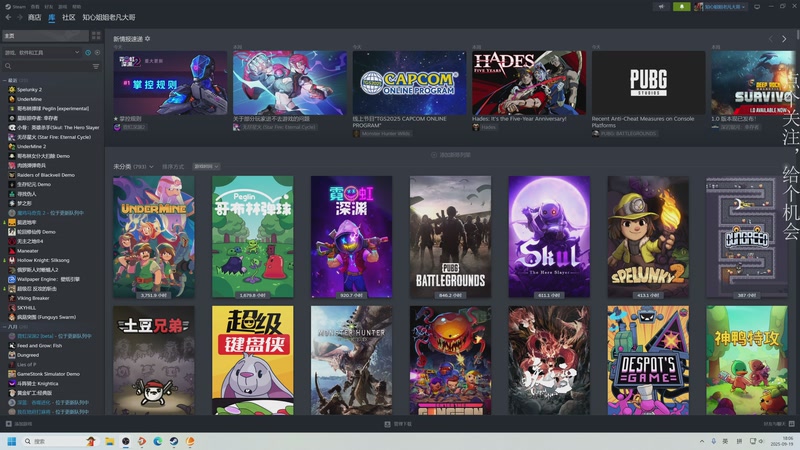Open the Capcom Online Program news card
This screenshot has height=450, width=800.
coord(409,83)
